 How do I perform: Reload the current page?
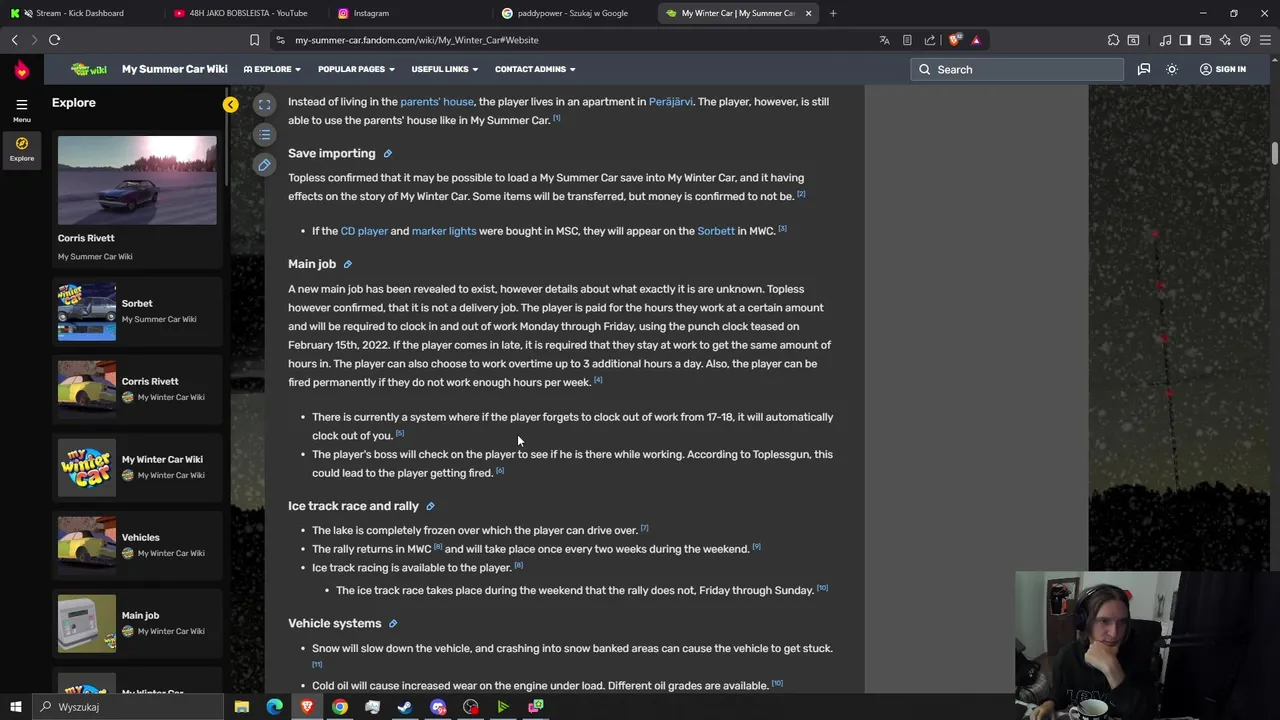[x=54, y=40]
